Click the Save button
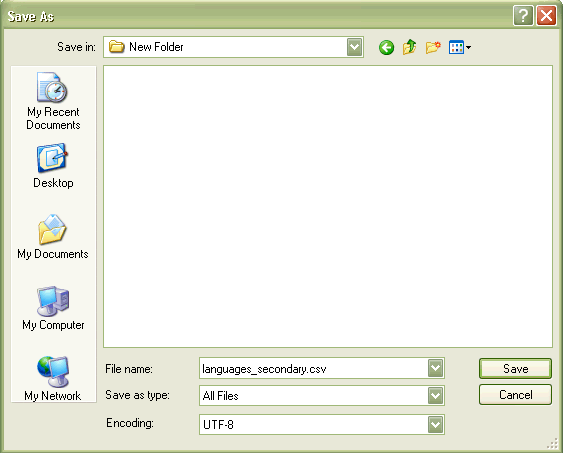This screenshot has width=563, height=453. [x=515, y=369]
